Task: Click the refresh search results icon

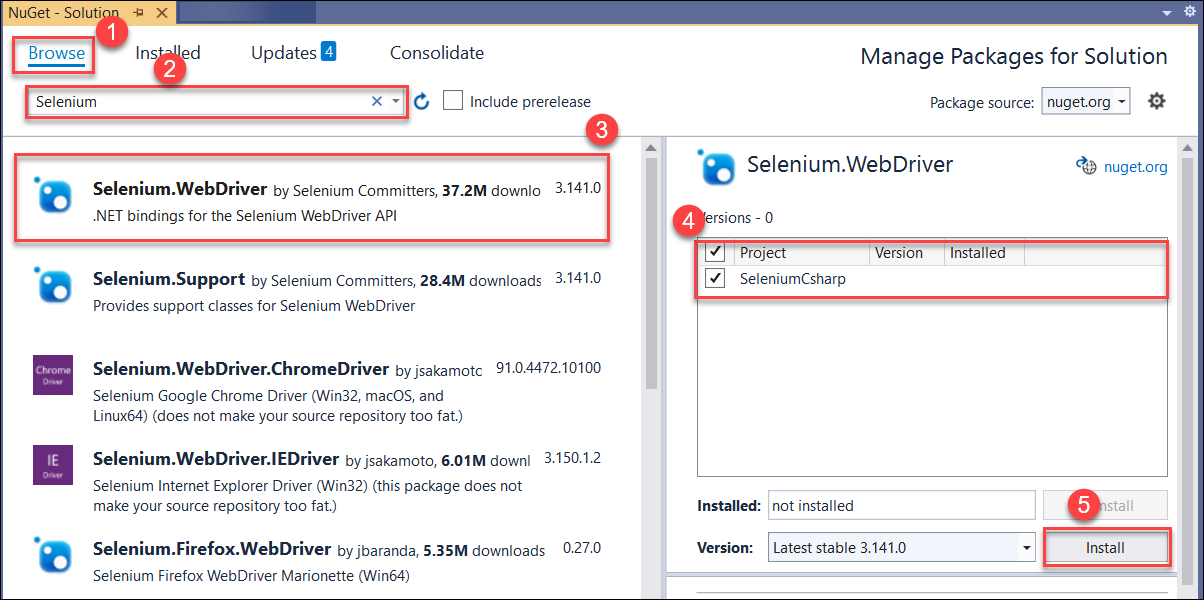Action: 422,101
